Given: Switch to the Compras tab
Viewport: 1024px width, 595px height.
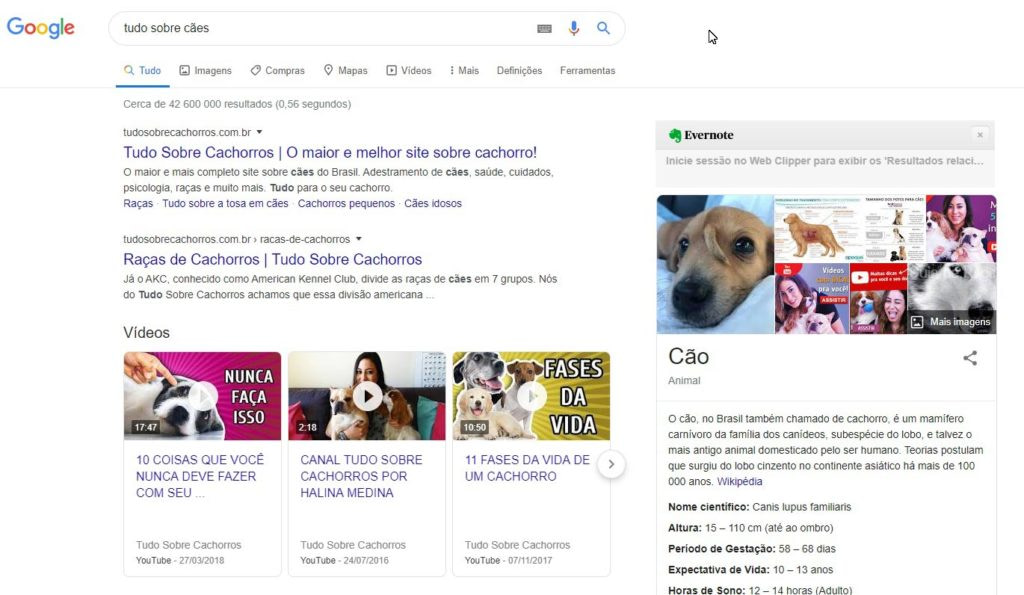Looking at the screenshot, I should tap(278, 71).
